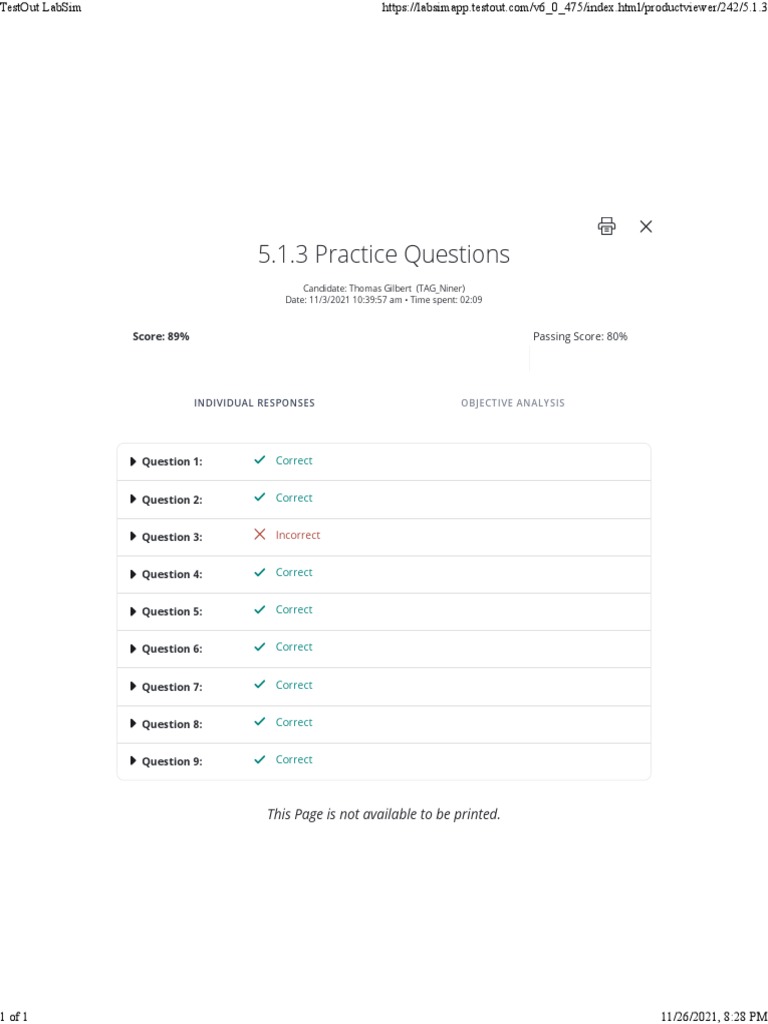768x1024 pixels.
Task: Switch to the Objective Analysis tab
Action: [x=512, y=403]
